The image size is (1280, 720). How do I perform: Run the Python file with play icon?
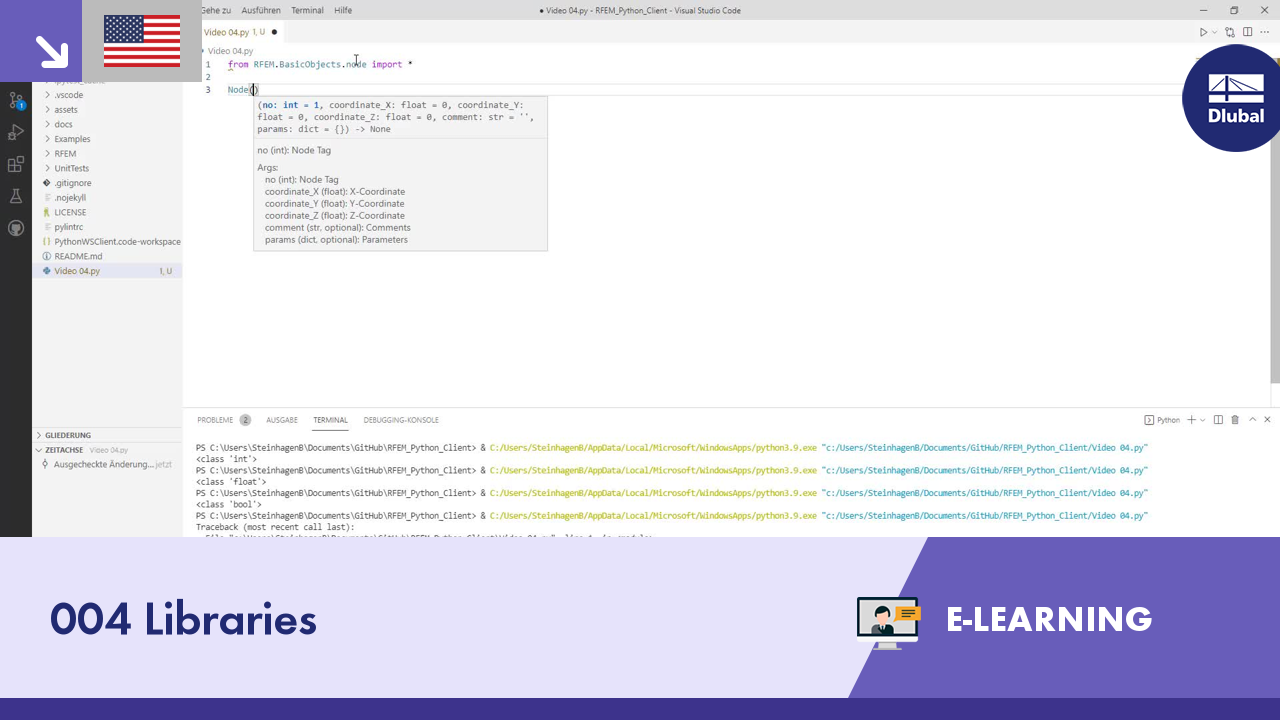(1203, 32)
